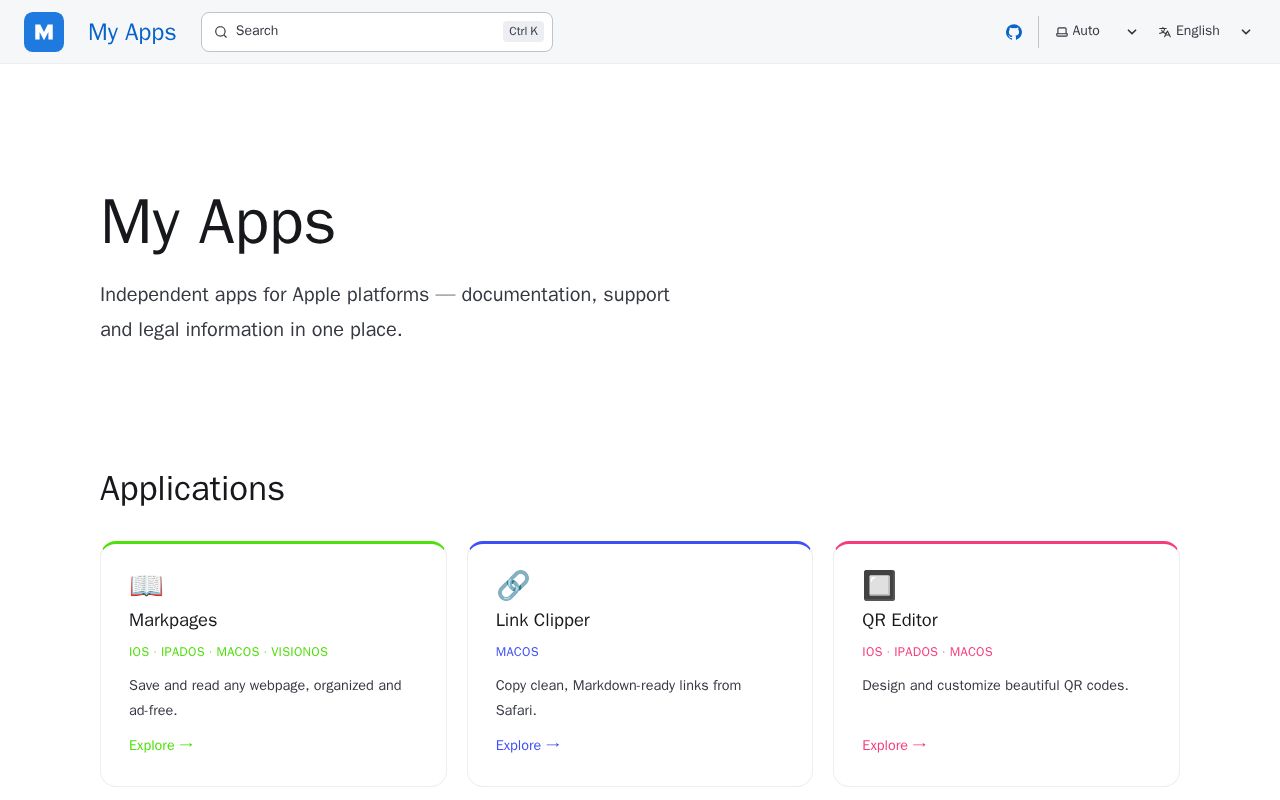Image resolution: width=1280 pixels, height=800 pixels.
Task: Click the Applications section heading
Action: click(x=192, y=489)
